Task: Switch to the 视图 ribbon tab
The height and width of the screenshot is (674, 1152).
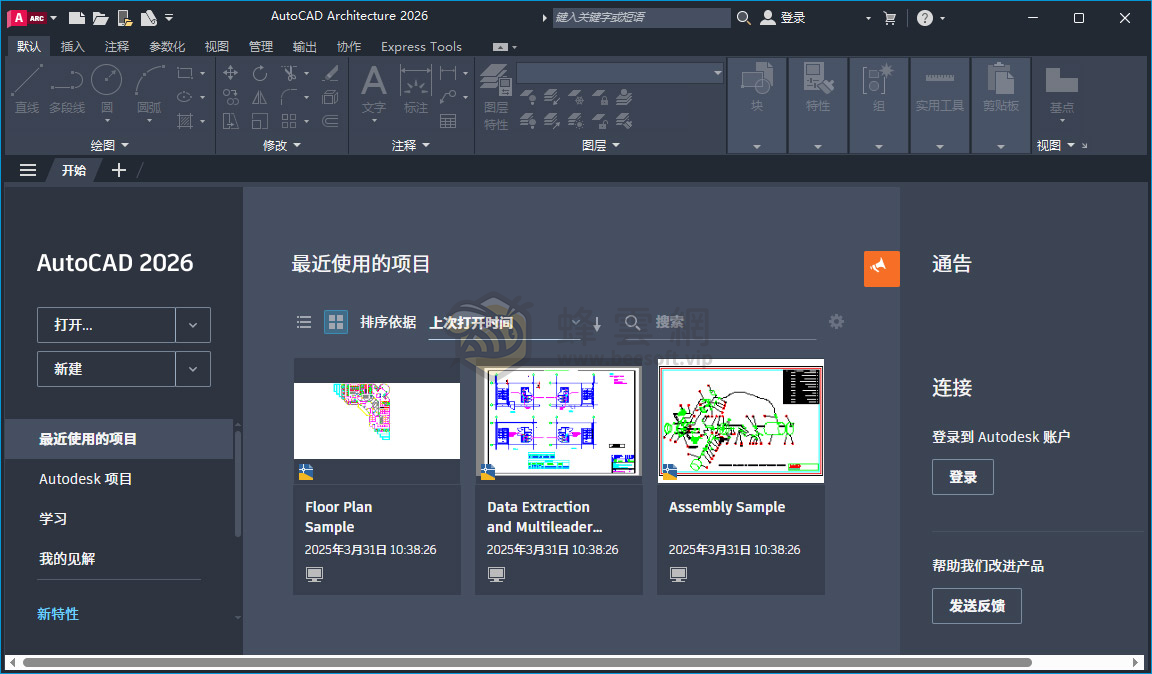Action: (217, 46)
